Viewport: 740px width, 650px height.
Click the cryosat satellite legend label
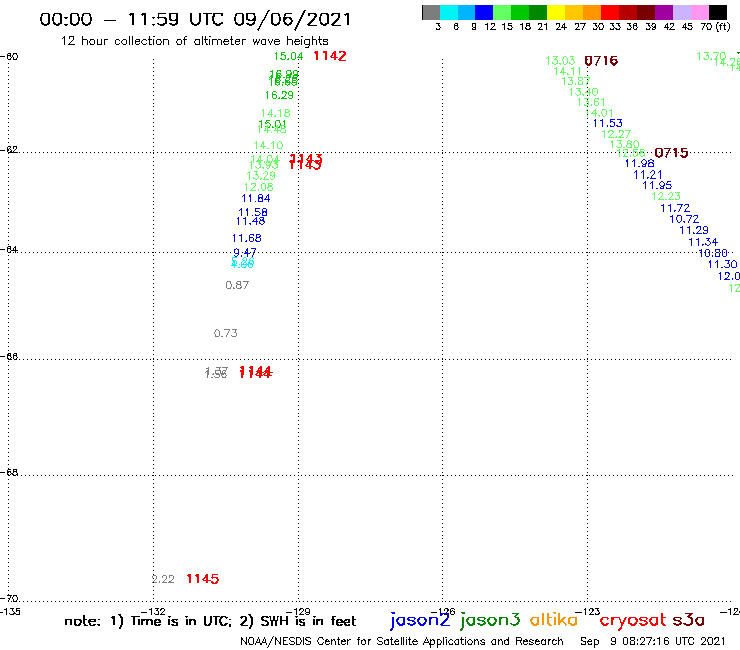point(633,620)
